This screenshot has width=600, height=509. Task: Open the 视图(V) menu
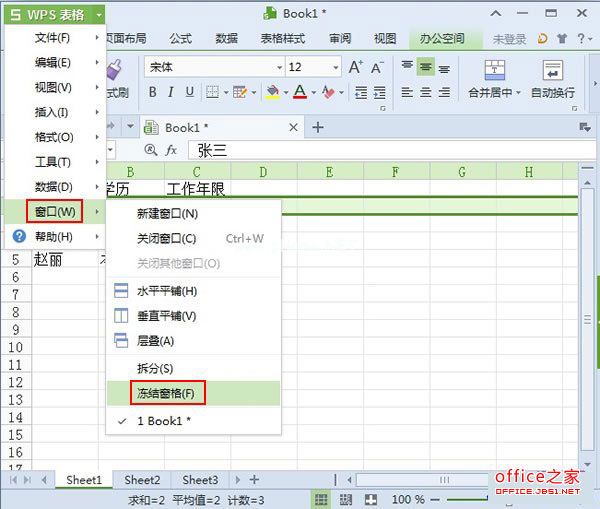[54, 87]
